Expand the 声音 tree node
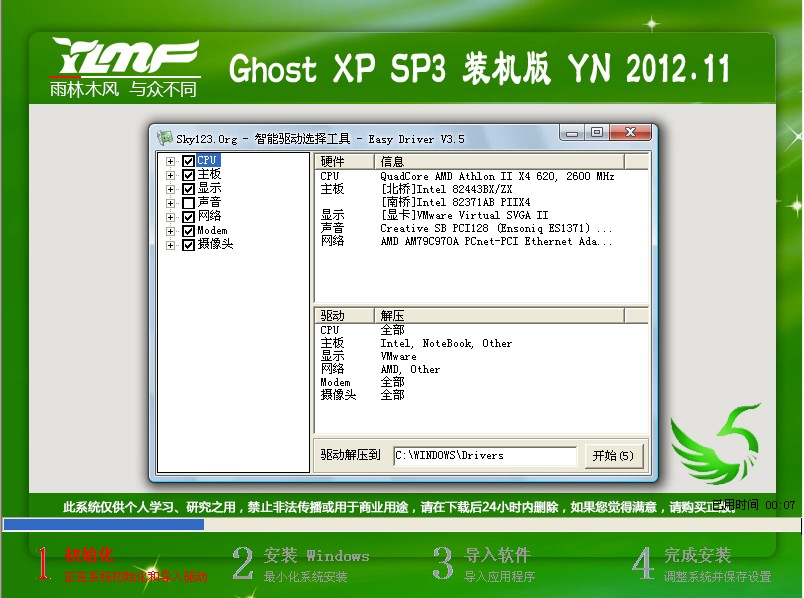Image resolution: width=804 pixels, height=598 pixels. click(x=170, y=203)
